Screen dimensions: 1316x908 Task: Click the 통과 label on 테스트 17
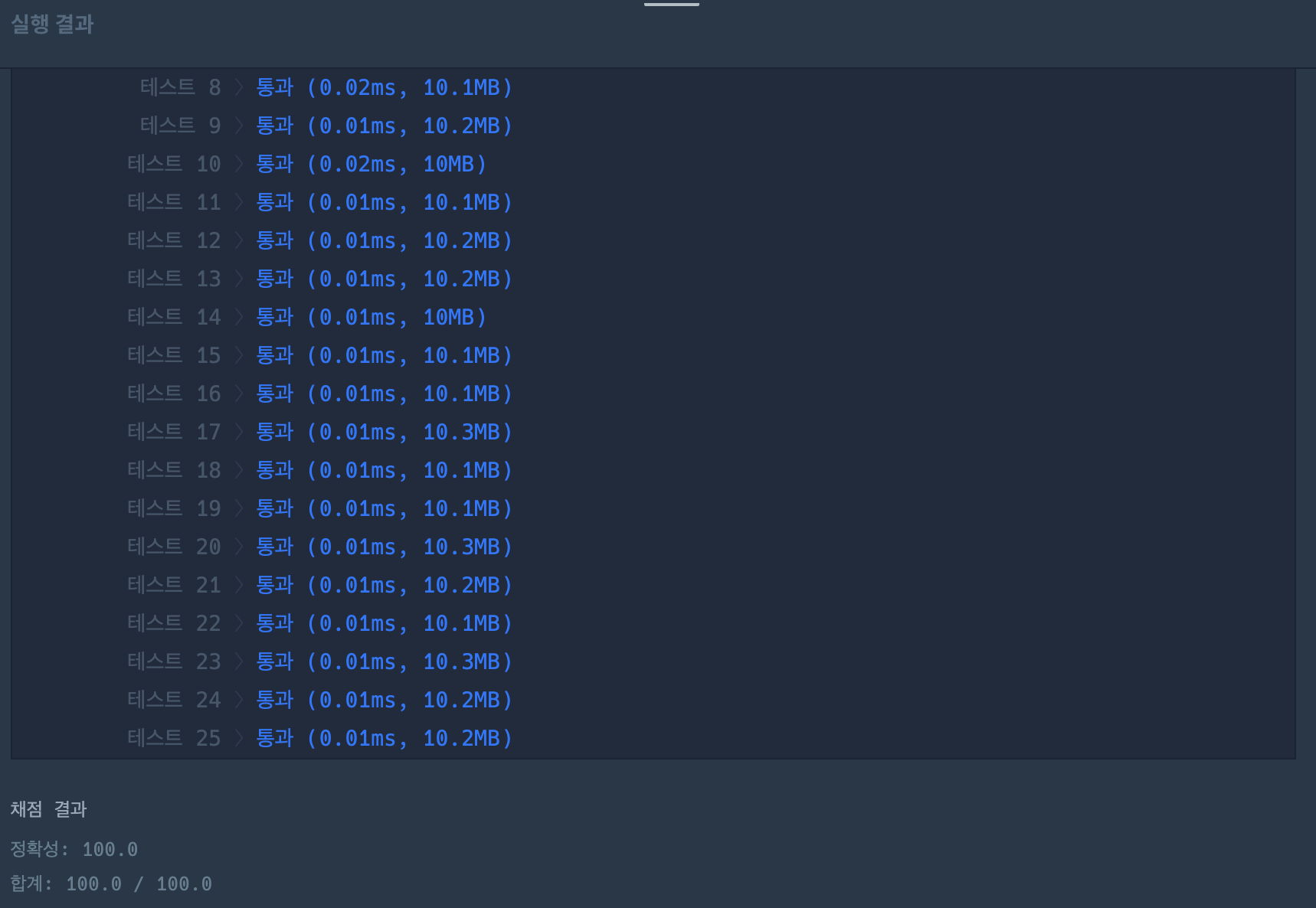coord(274,432)
